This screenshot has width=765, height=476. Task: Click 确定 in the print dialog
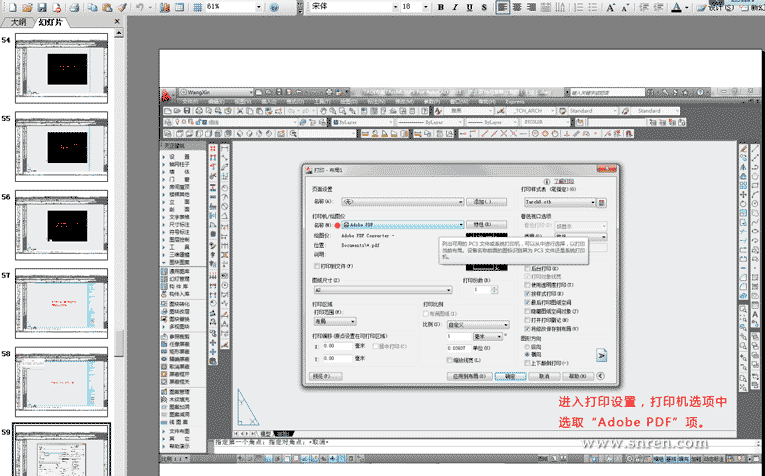(510, 377)
